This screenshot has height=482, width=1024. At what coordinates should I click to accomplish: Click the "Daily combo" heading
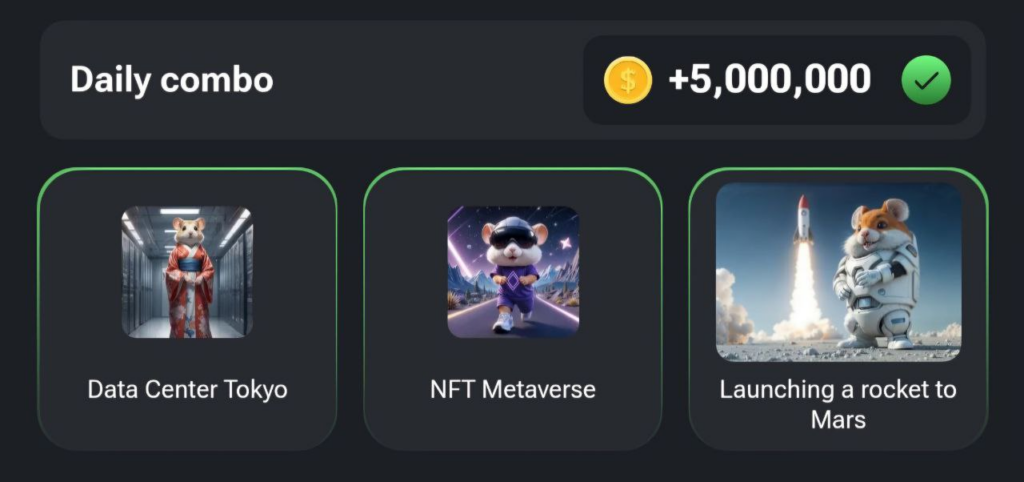171,80
